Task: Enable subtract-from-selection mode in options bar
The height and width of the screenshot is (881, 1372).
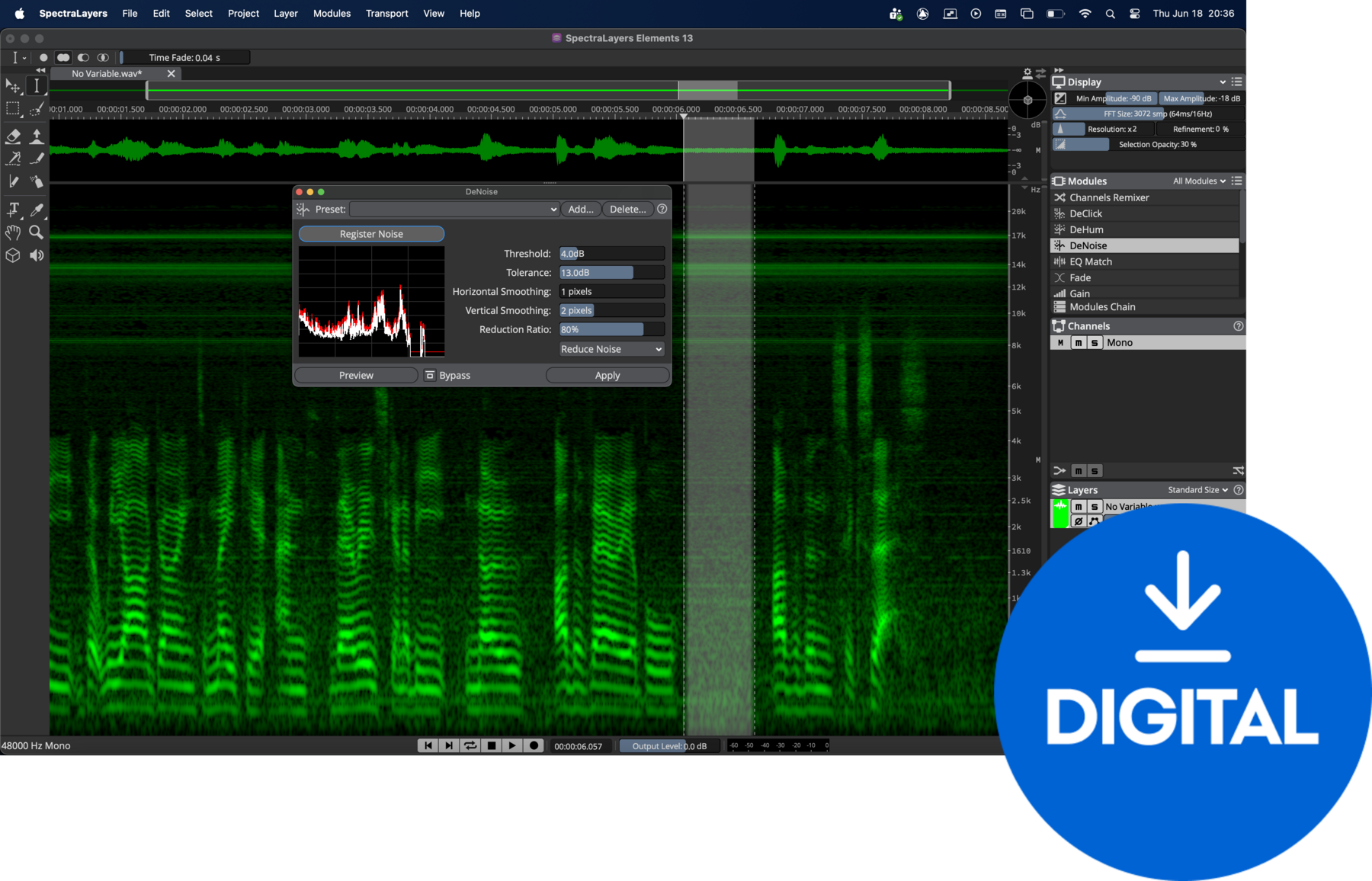Action: 83,57
